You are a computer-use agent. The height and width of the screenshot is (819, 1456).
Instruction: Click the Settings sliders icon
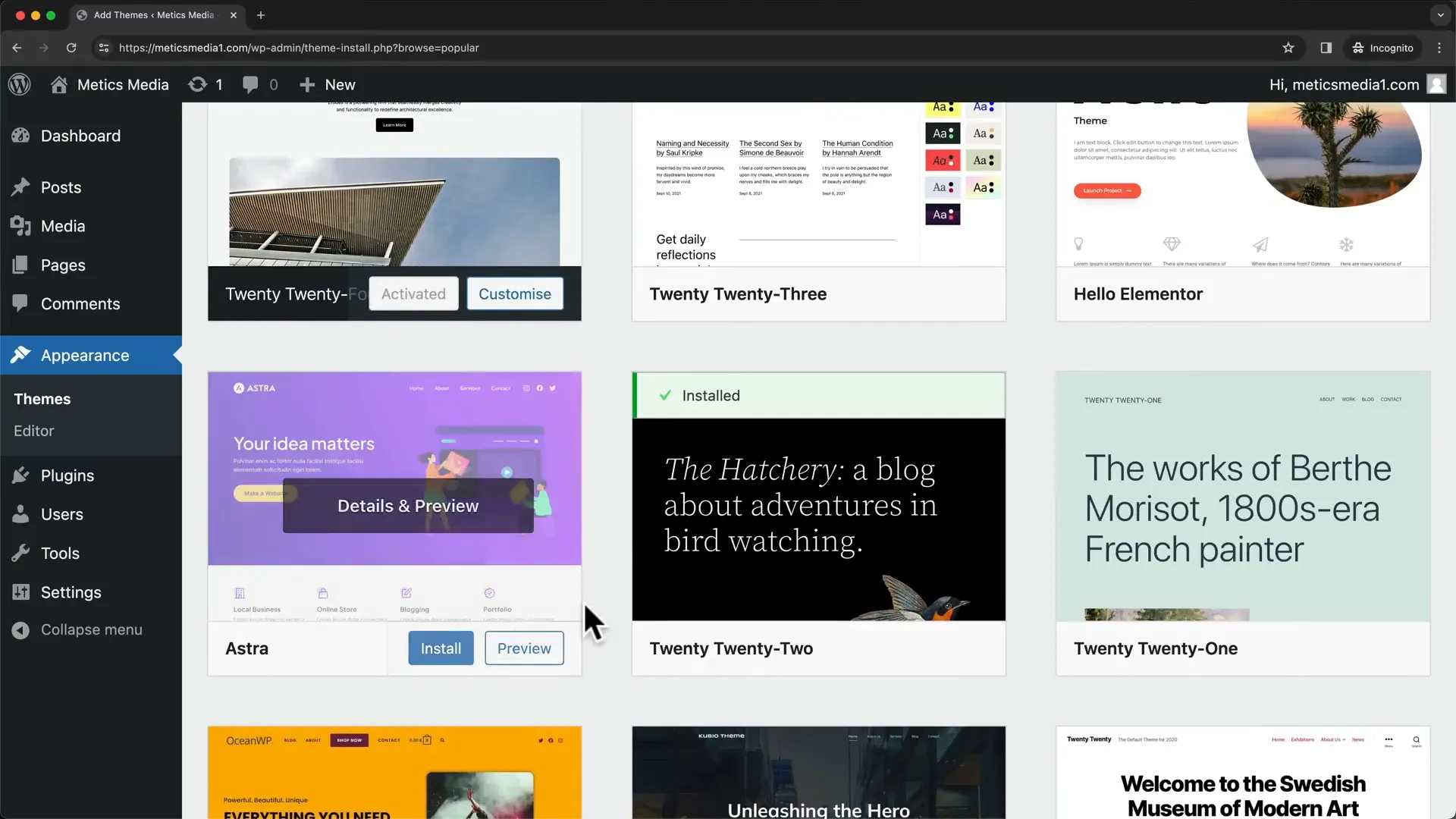point(21,592)
